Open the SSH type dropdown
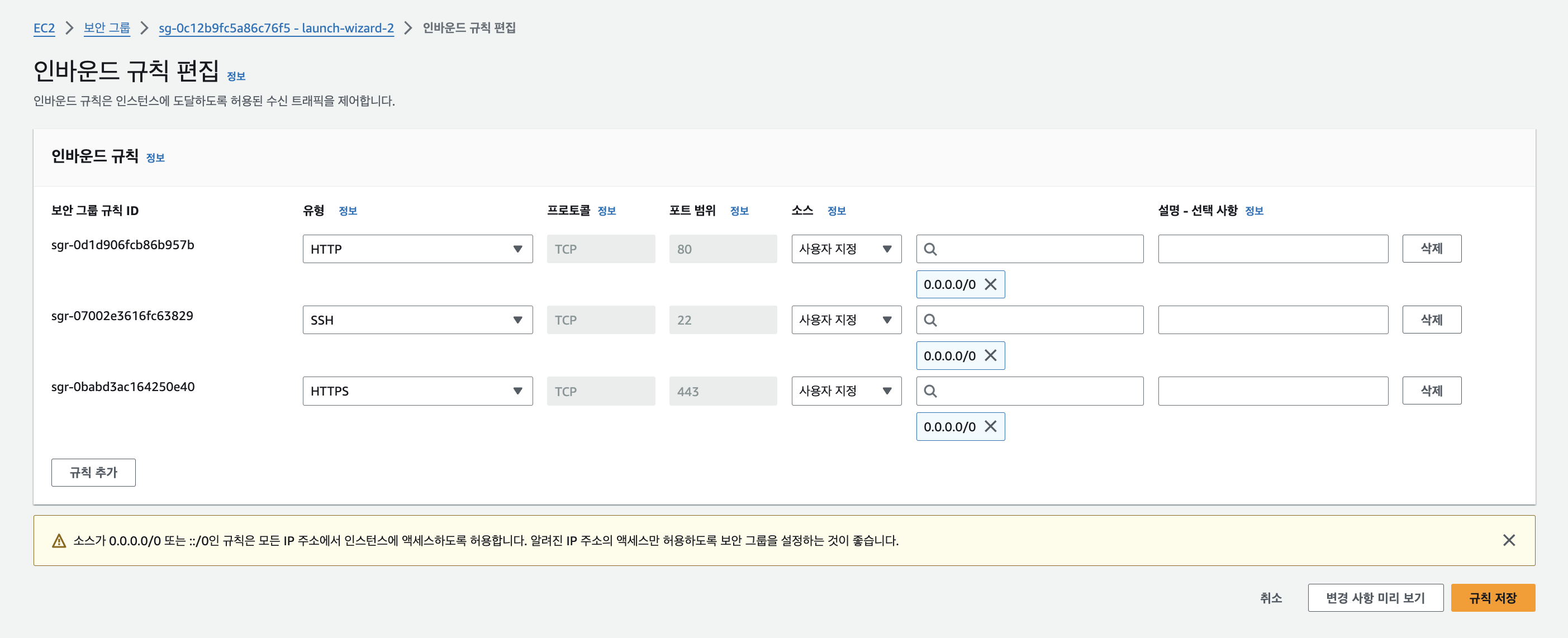1568x638 pixels. pos(417,320)
